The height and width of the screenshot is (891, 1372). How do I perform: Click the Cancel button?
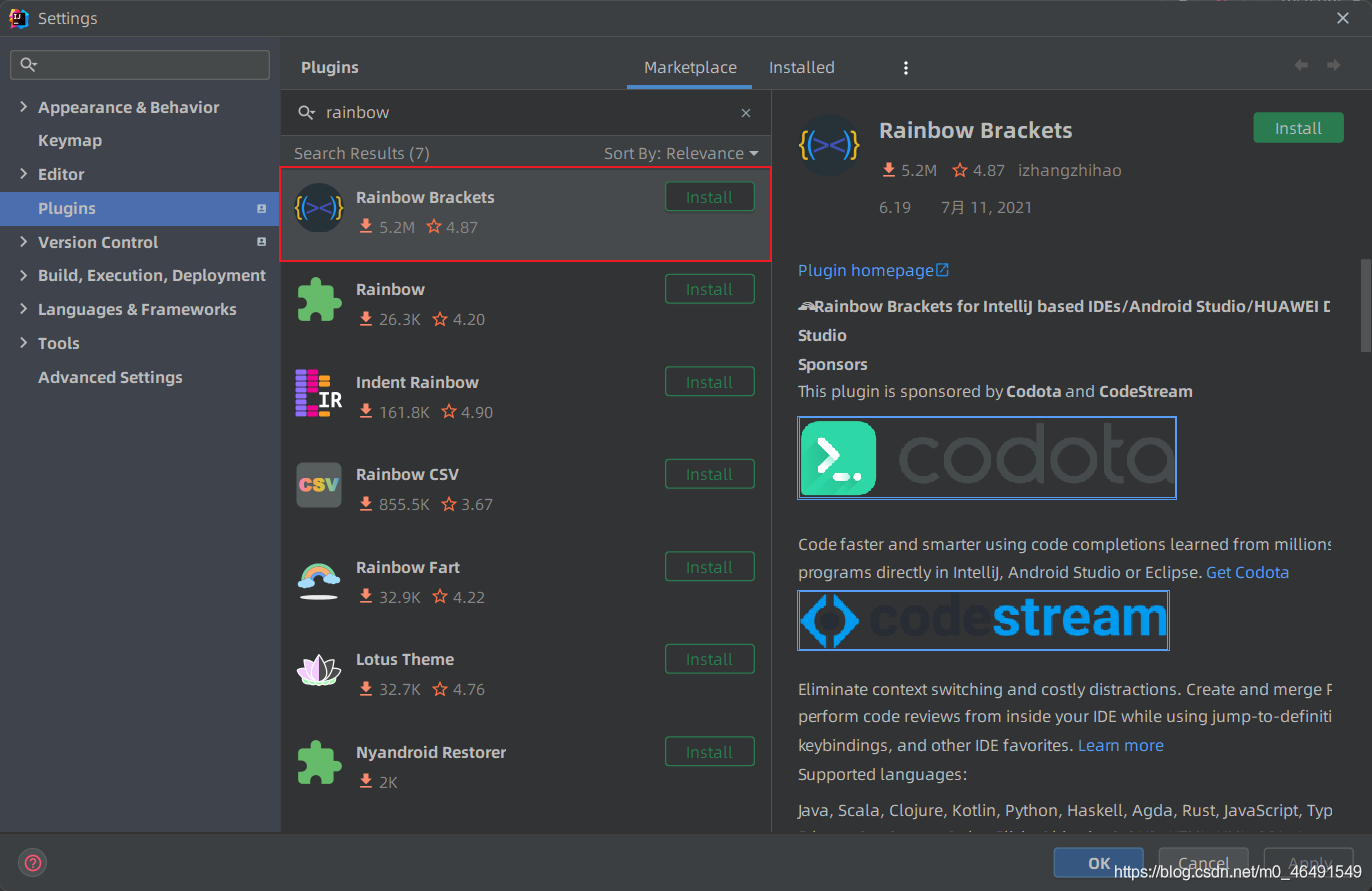tap(1203, 863)
